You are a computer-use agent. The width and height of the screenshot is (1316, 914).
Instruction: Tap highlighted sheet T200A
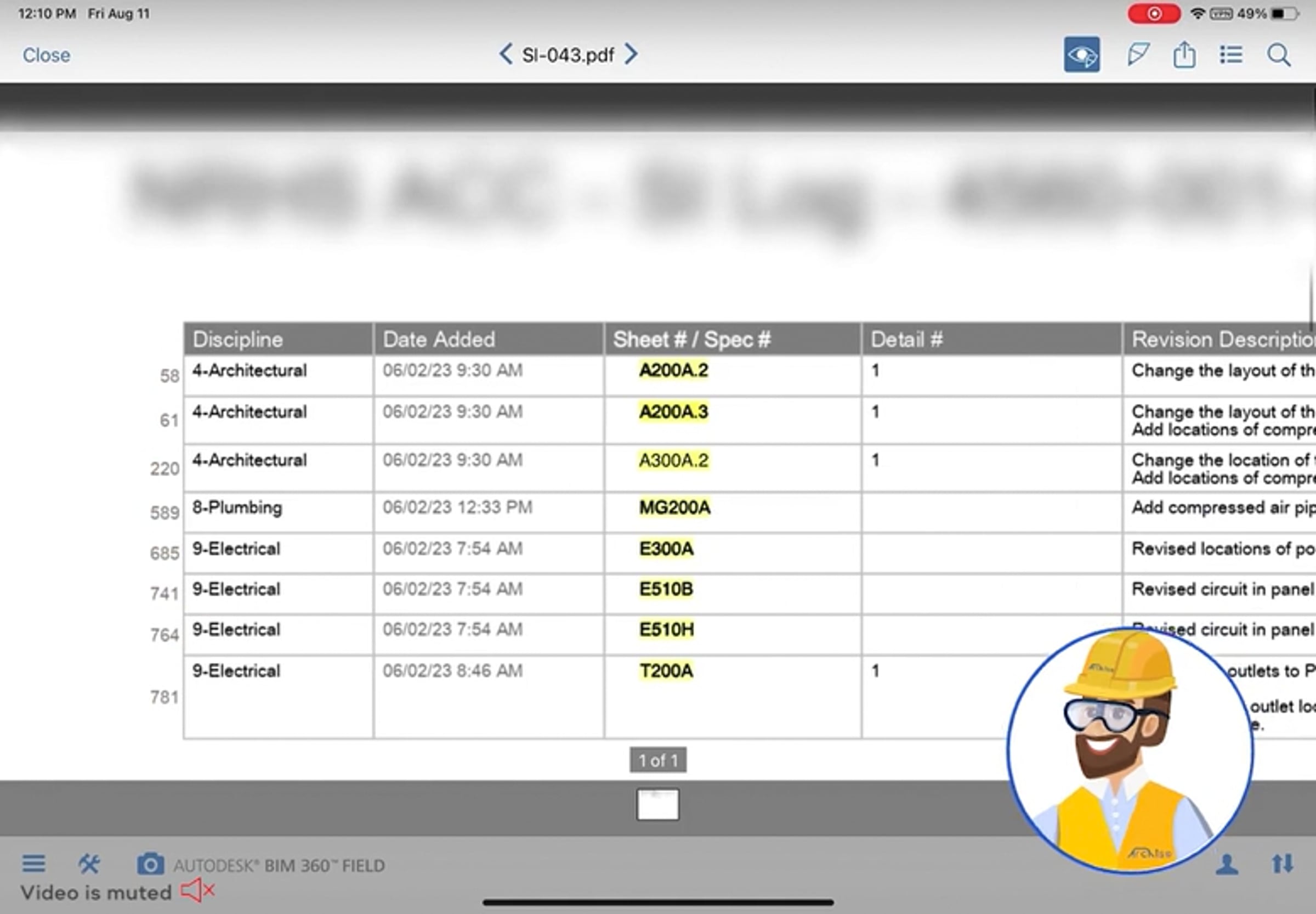pos(666,670)
